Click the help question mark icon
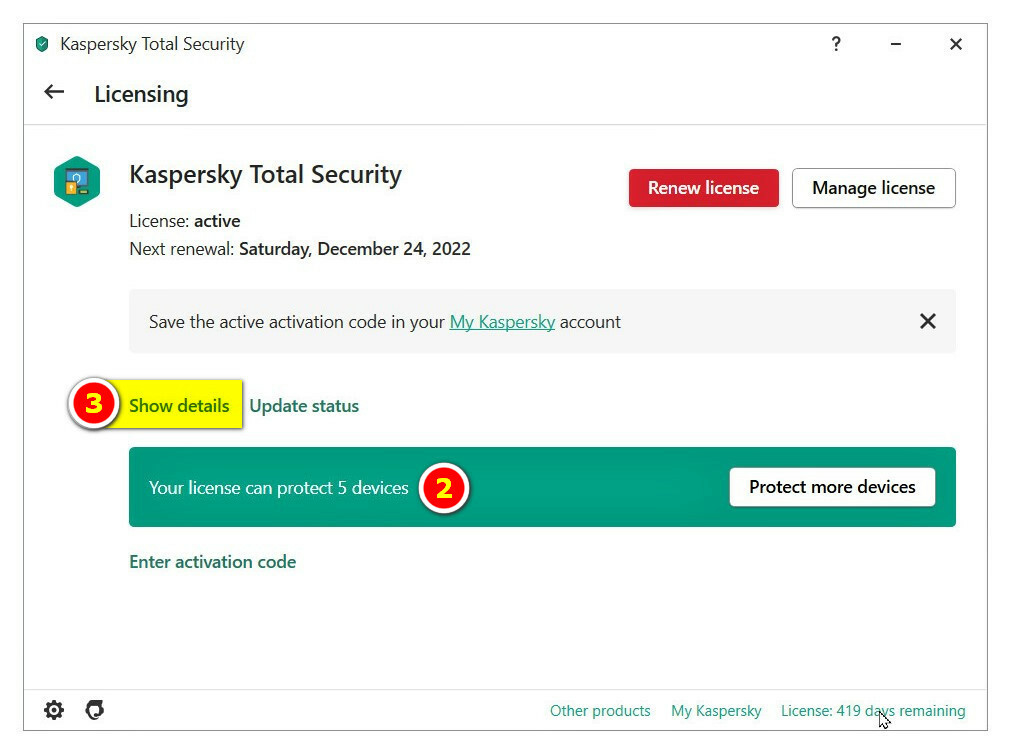The width and height of the screenshot is (1009, 745). coord(835,44)
